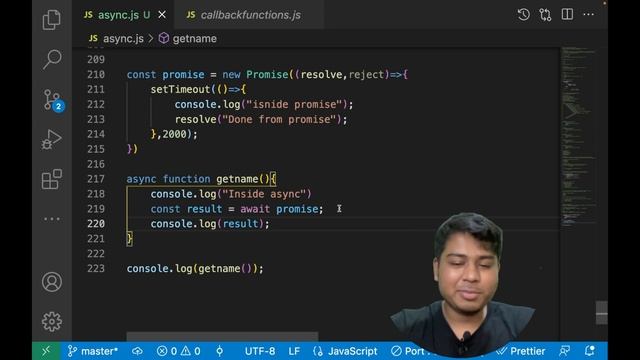This screenshot has height=360, width=640.
Task: Click the string "Inside async"
Action: (x=264, y=194)
